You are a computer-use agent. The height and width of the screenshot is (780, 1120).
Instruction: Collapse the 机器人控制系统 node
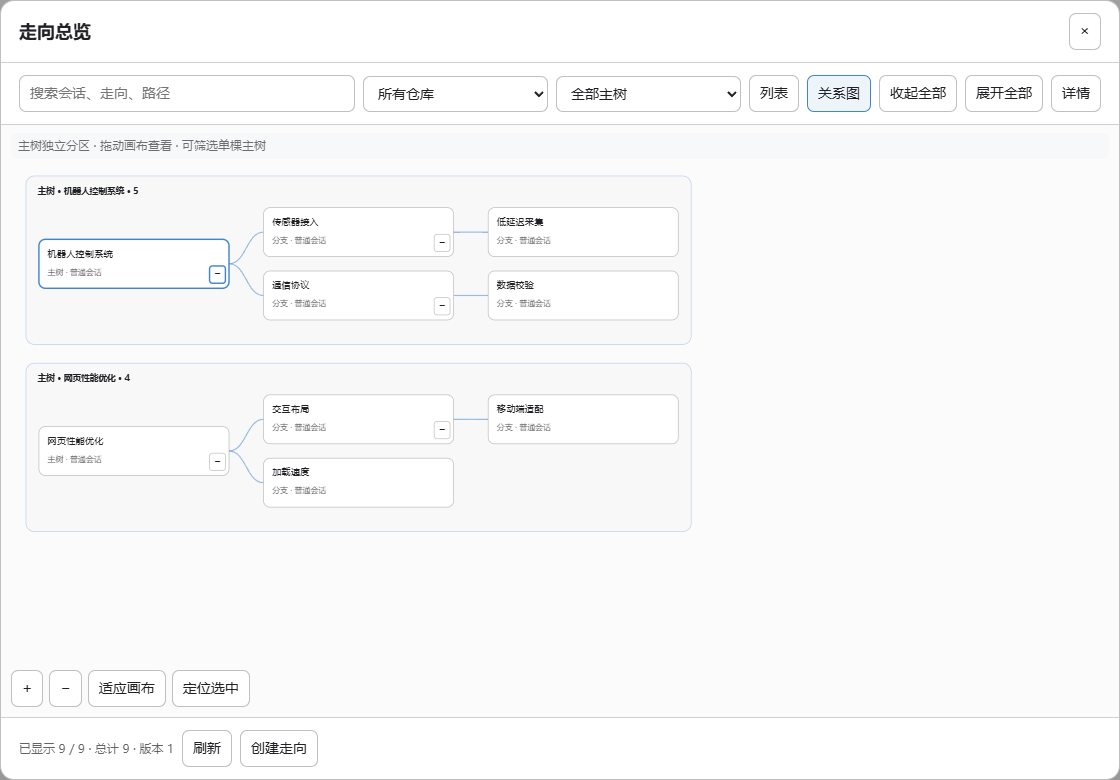tap(217, 274)
